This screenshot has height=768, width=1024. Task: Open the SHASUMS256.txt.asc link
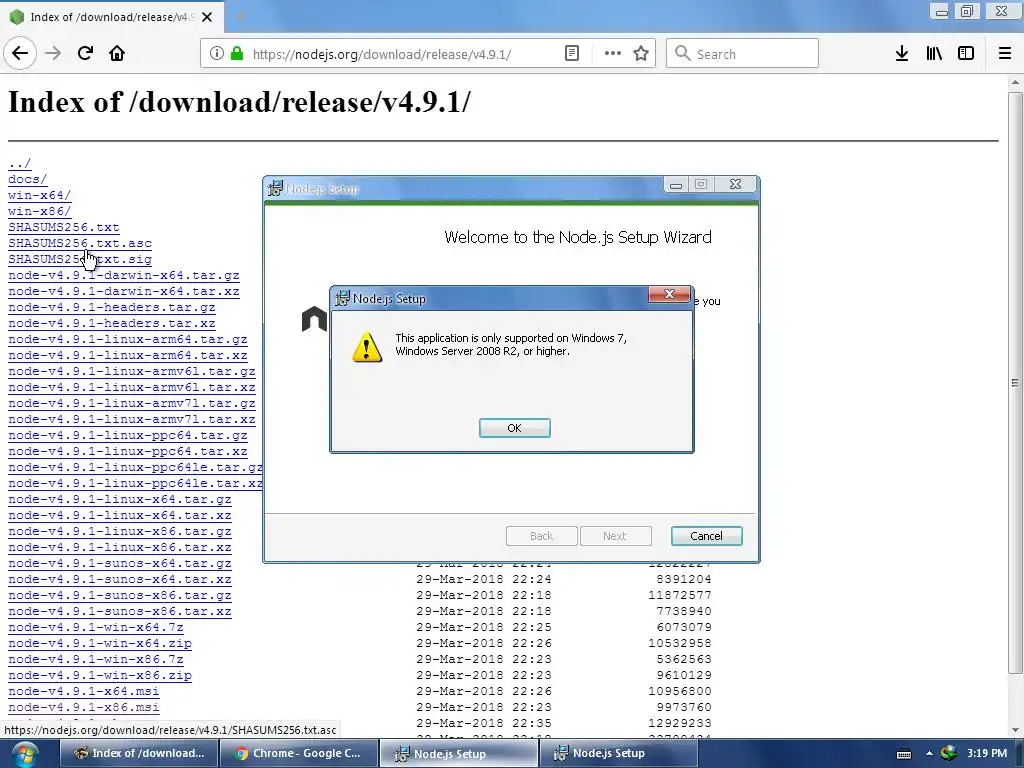pos(80,244)
